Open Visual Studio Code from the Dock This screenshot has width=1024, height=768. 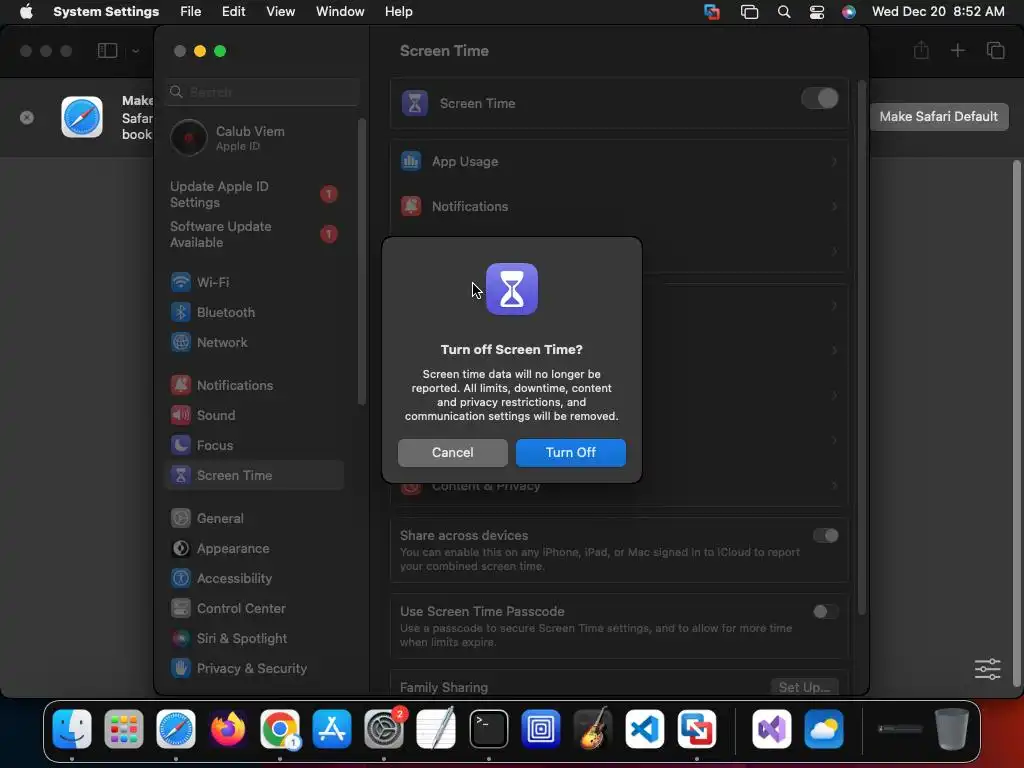pyautogui.click(x=645, y=729)
